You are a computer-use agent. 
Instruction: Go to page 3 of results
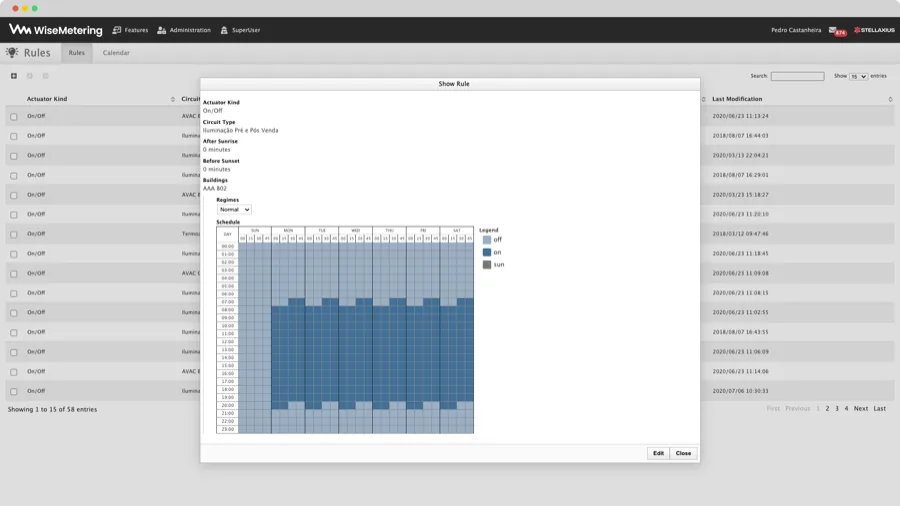click(x=837, y=408)
